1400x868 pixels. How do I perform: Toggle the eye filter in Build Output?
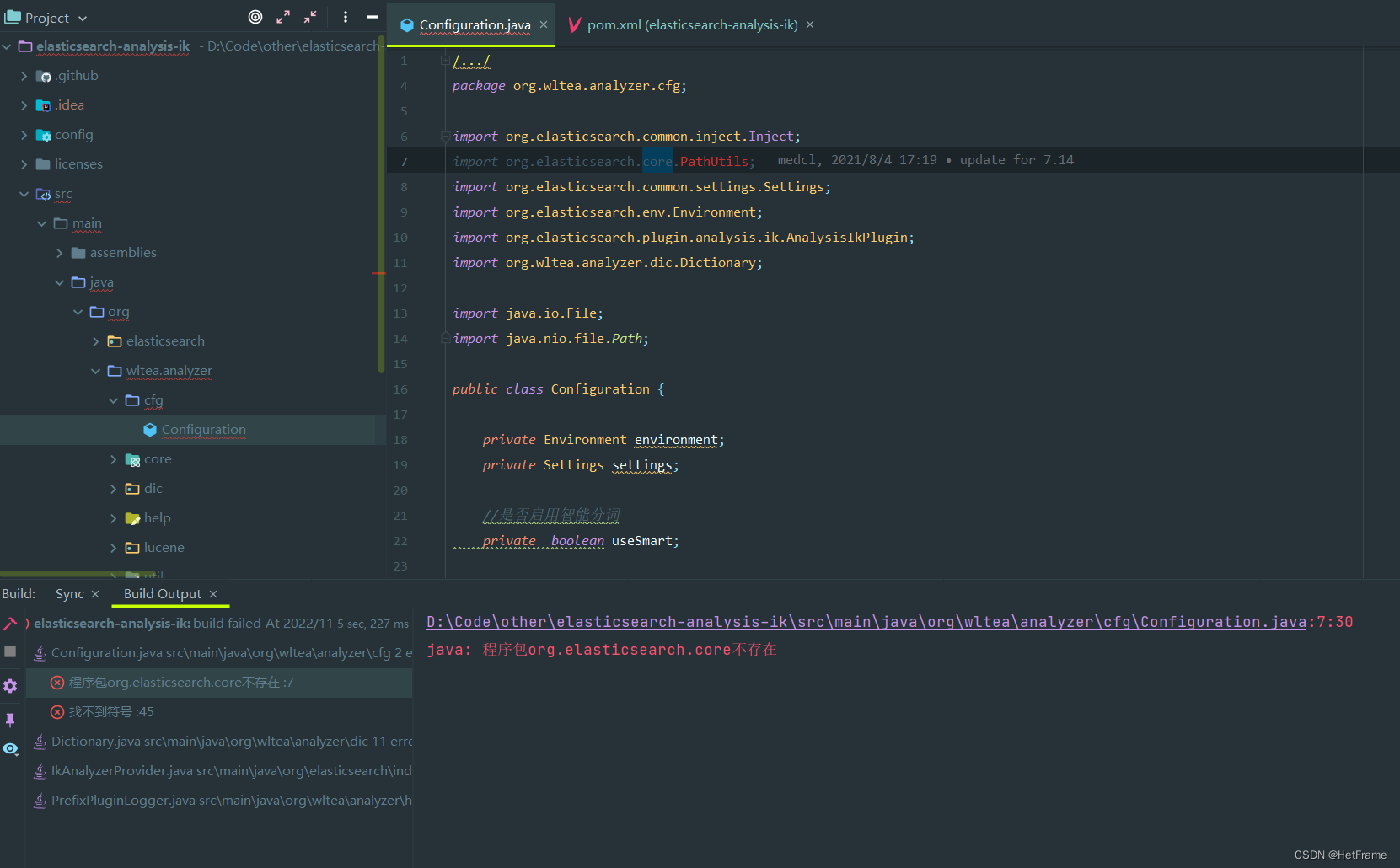[x=10, y=748]
